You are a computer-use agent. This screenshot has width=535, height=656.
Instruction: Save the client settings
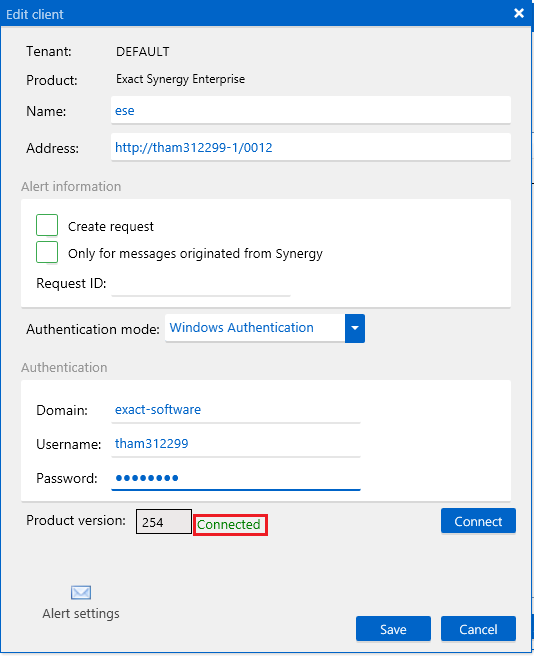[x=393, y=629]
